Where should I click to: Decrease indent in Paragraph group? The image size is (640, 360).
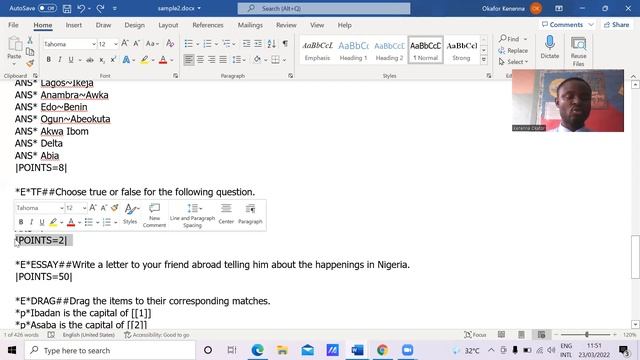[x=247, y=44]
